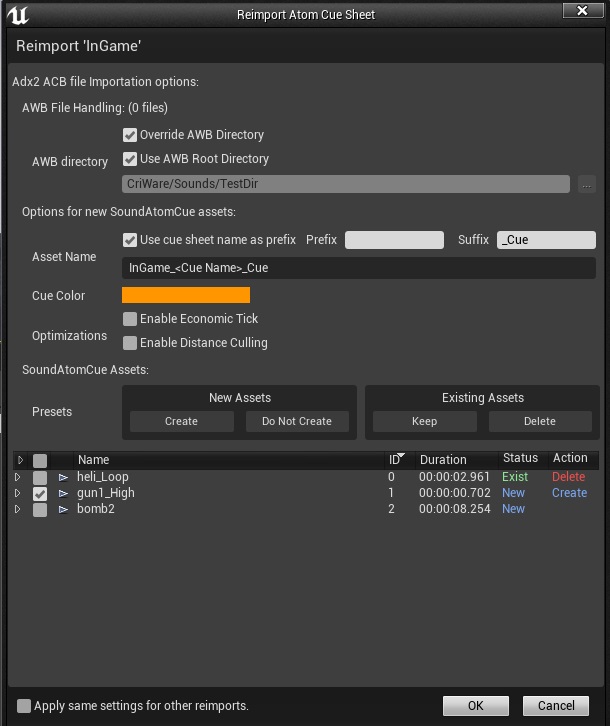The image size is (610, 726).
Task: Select the heli_Loop cue name
Action: coord(103,477)
